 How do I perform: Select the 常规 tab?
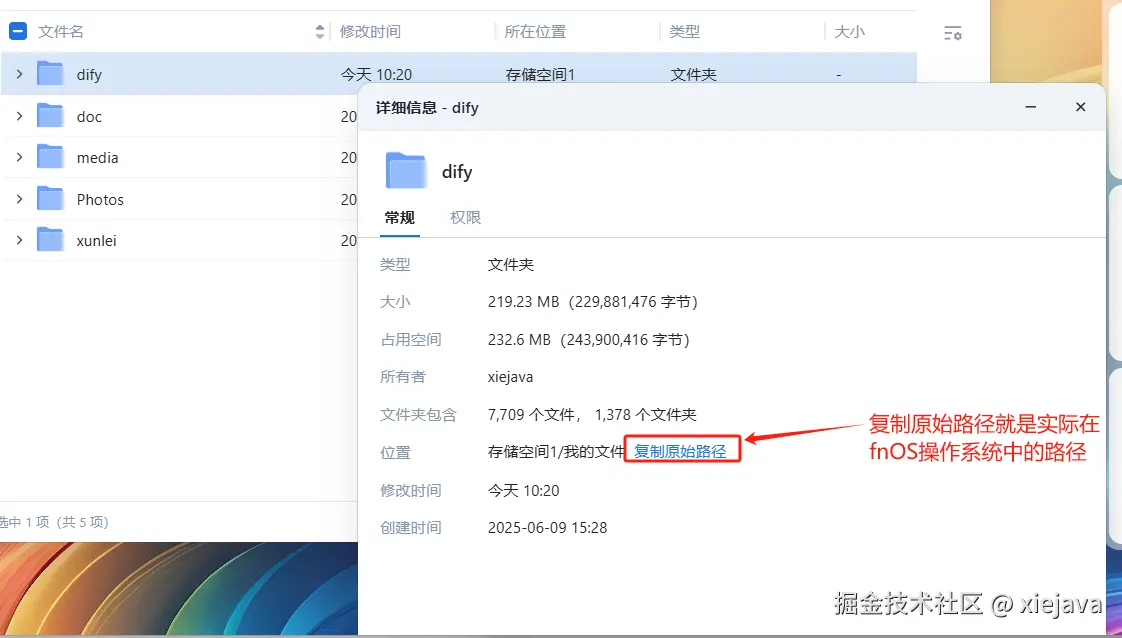[399, 217]
